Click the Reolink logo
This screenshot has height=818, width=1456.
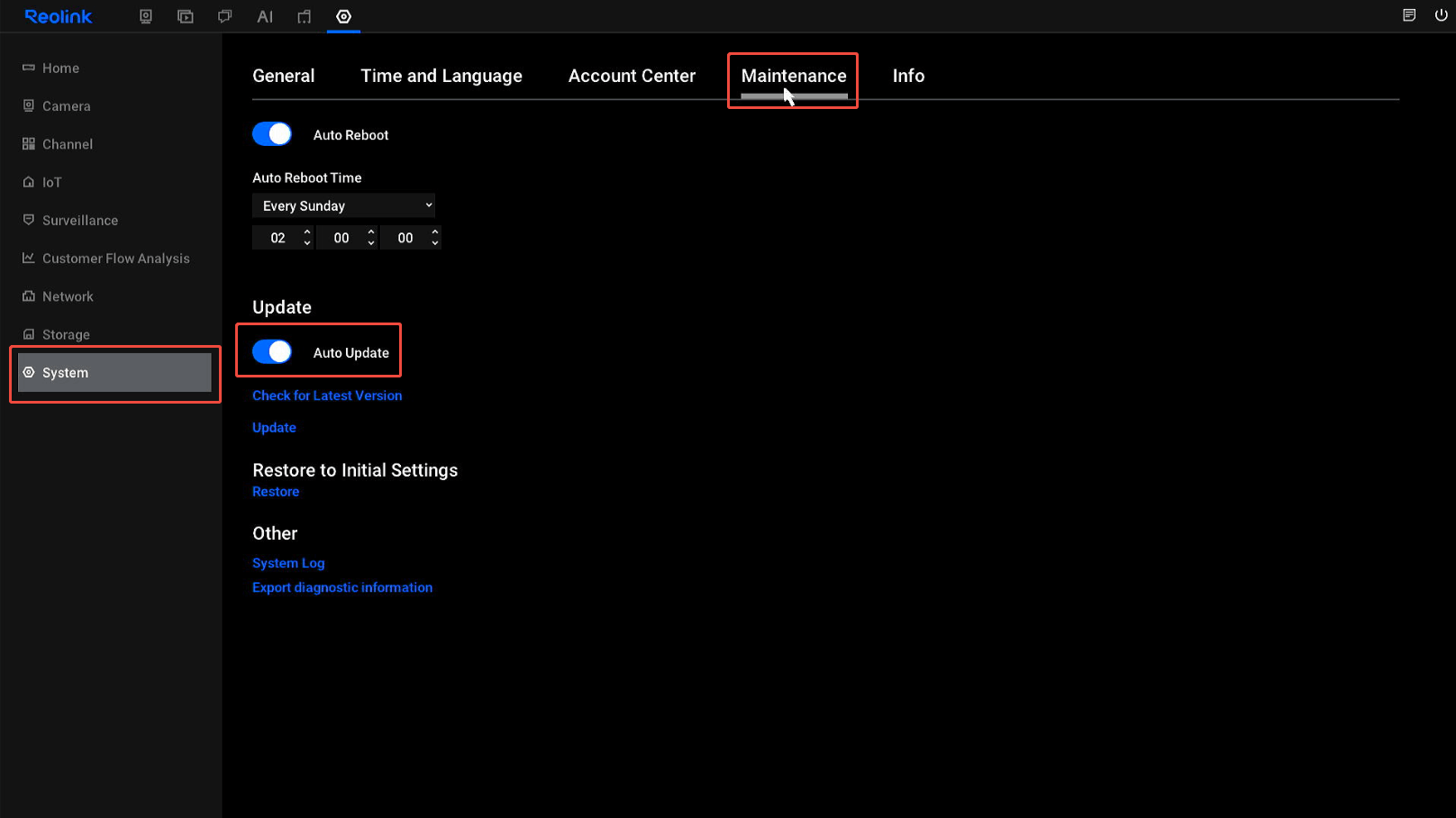[59, 16]
